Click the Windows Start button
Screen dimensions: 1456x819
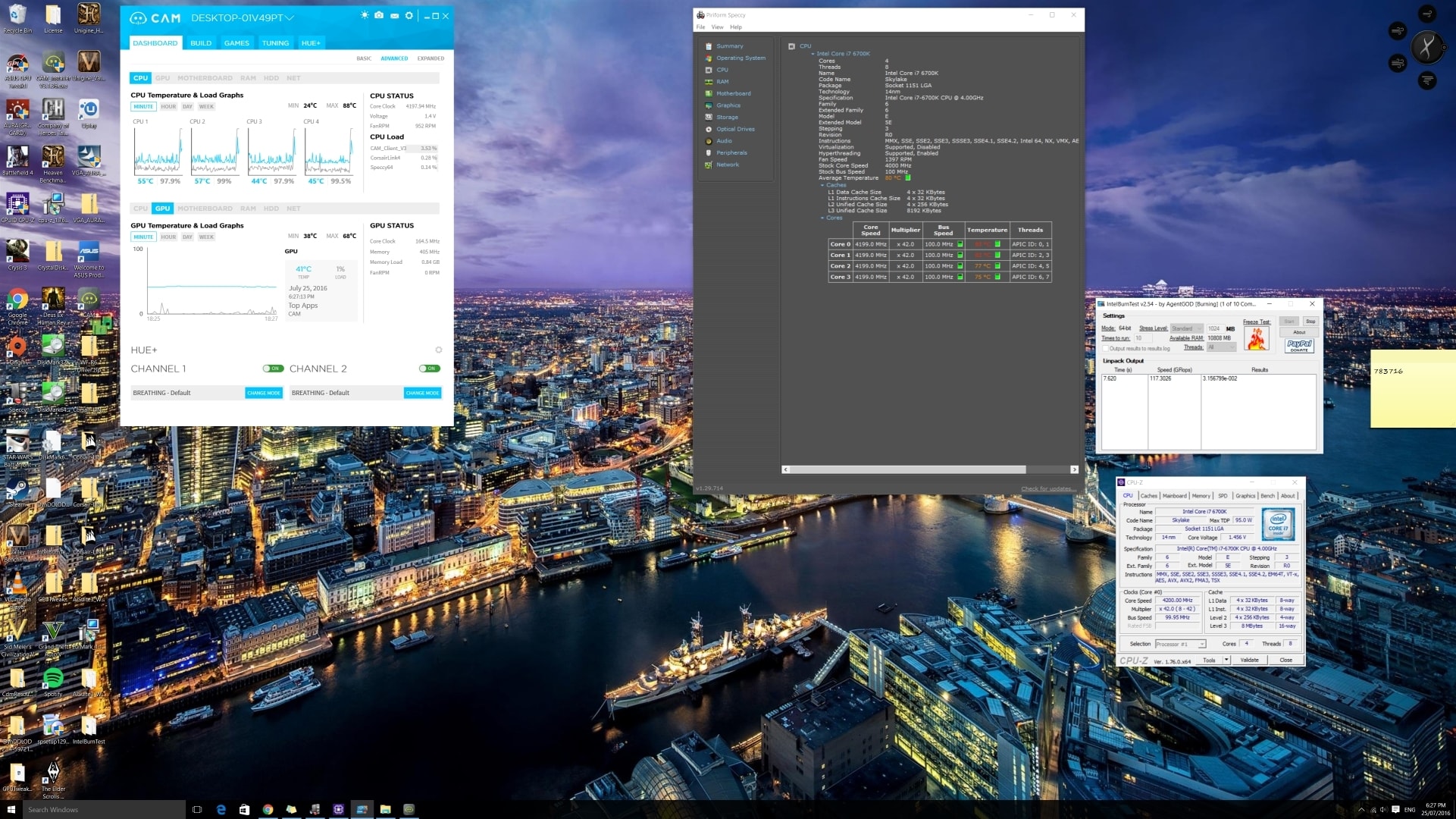coord(11,809)
